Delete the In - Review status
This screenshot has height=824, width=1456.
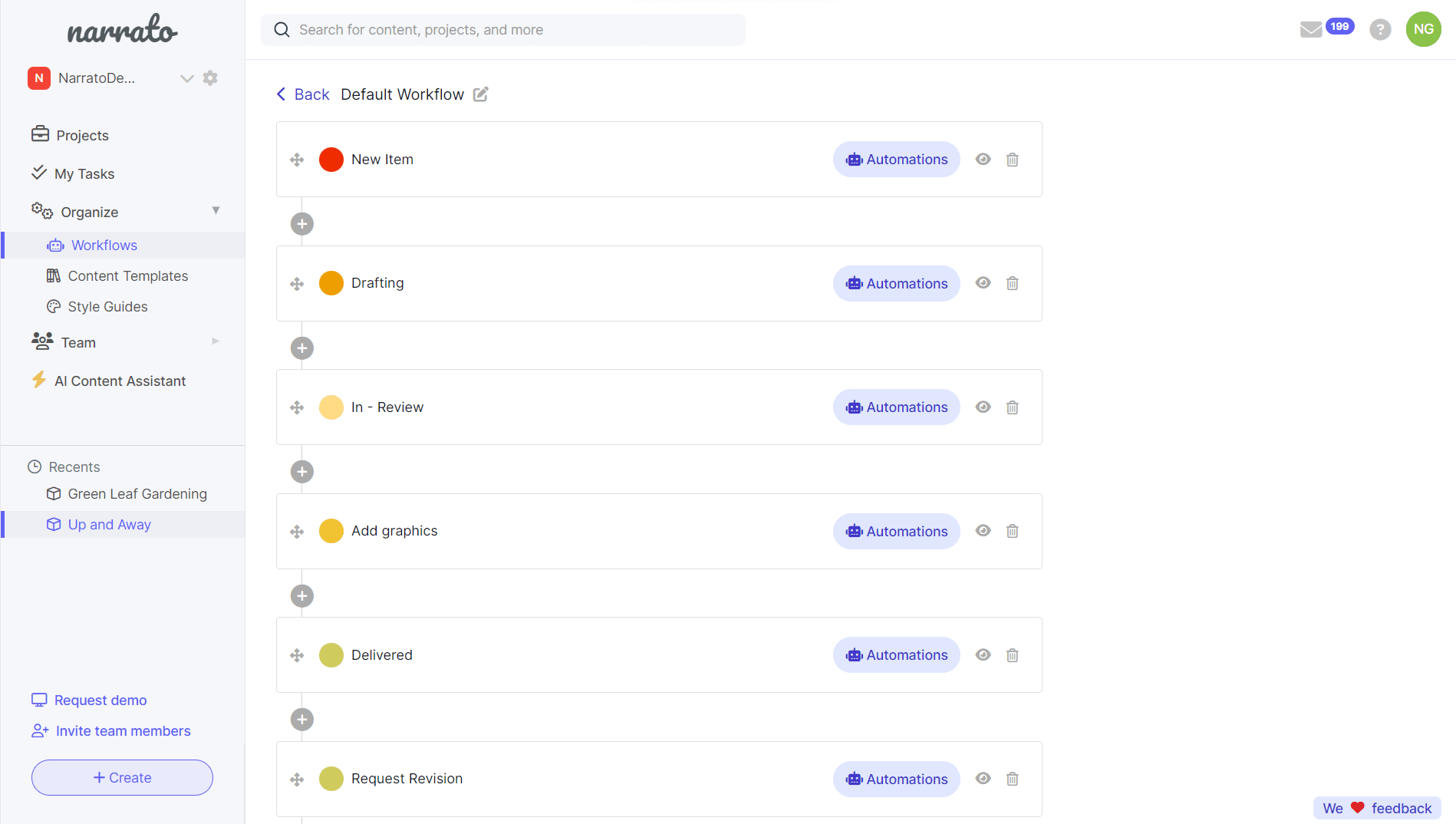coord(1013,407)
